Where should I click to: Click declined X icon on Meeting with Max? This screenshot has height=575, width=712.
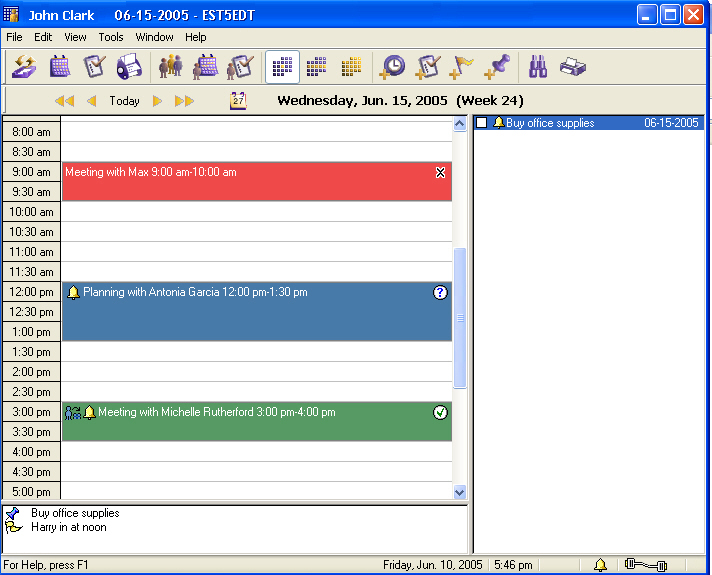440,172
